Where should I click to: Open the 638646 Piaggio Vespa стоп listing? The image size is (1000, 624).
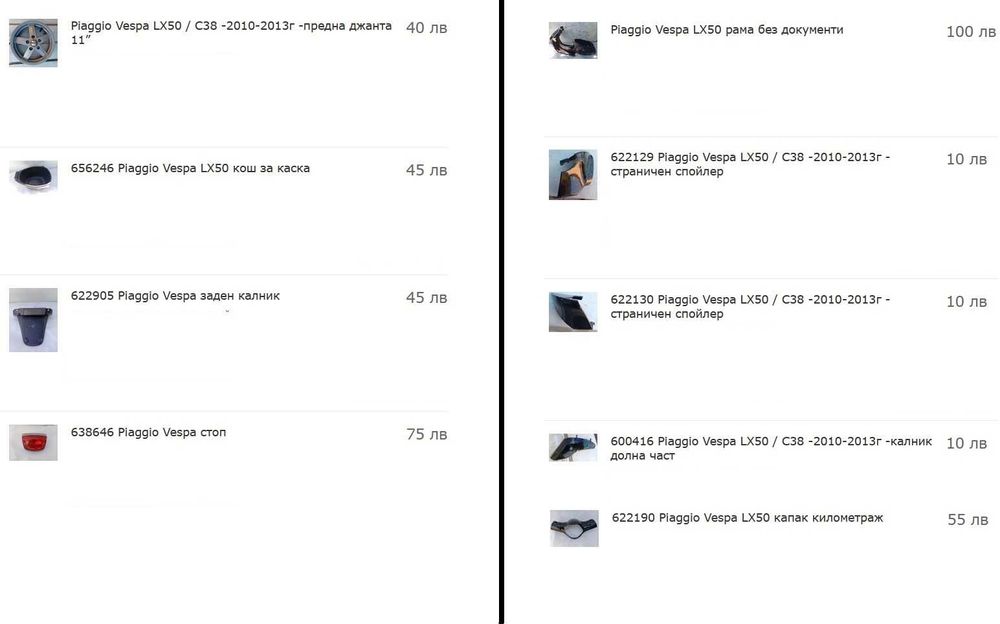[x=148, y=433]
